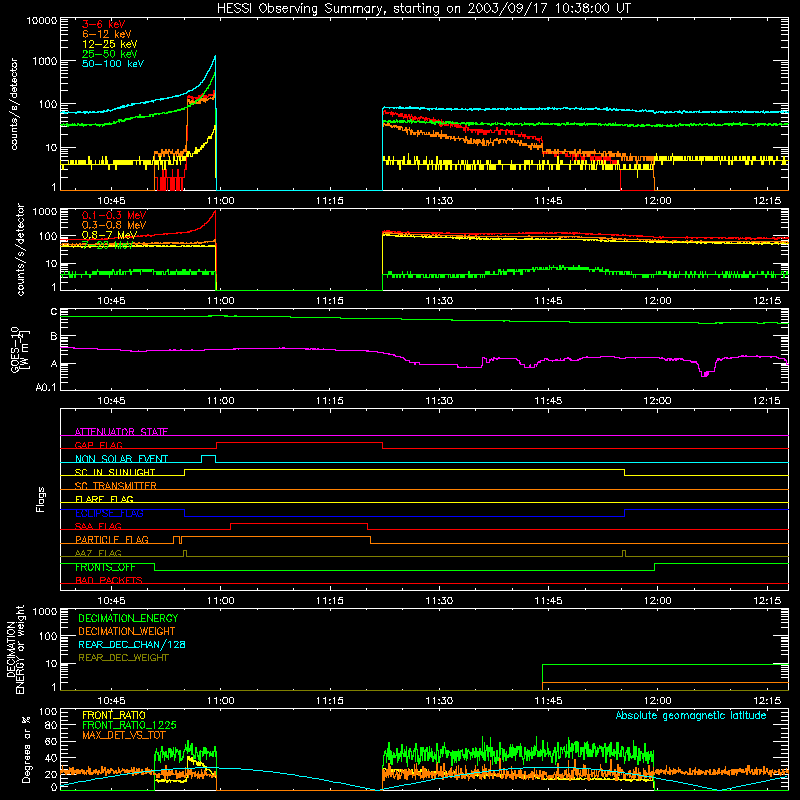800x800 pixels.
Task: Click the 12:00 time tick under GOES panel
Action: coord(657,401)
